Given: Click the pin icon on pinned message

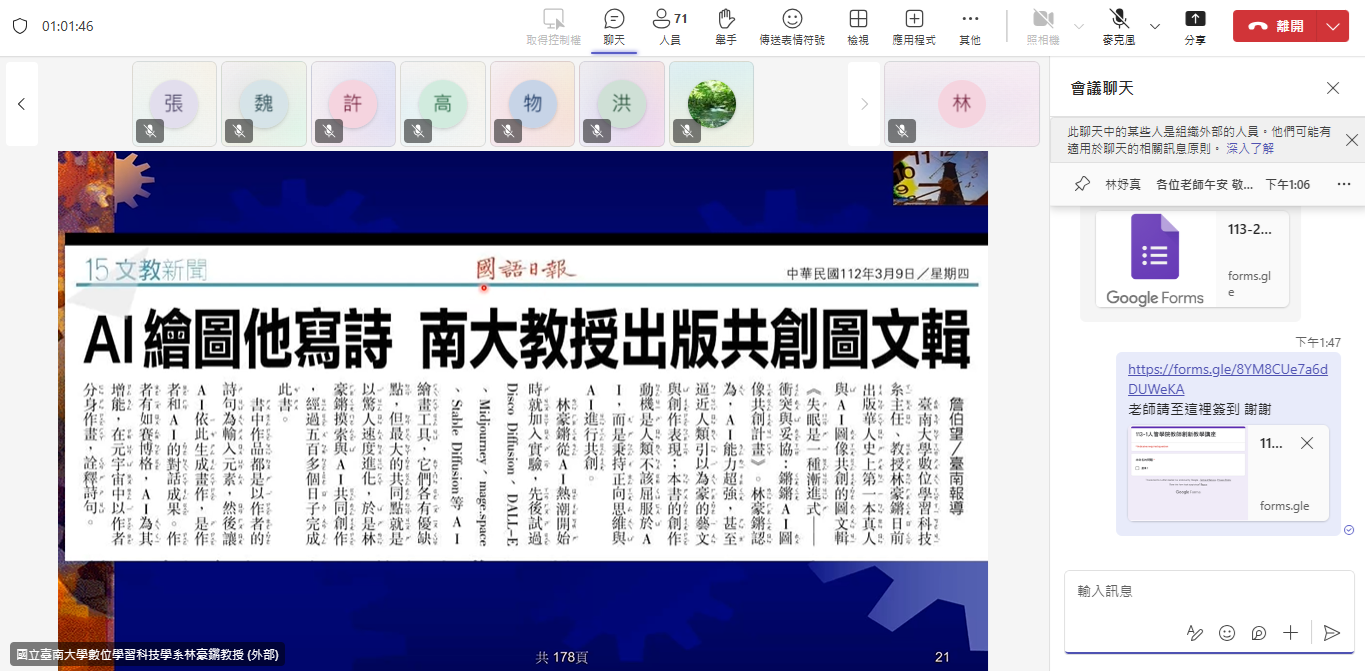Looking at the screenshot, I should 1081,184.
